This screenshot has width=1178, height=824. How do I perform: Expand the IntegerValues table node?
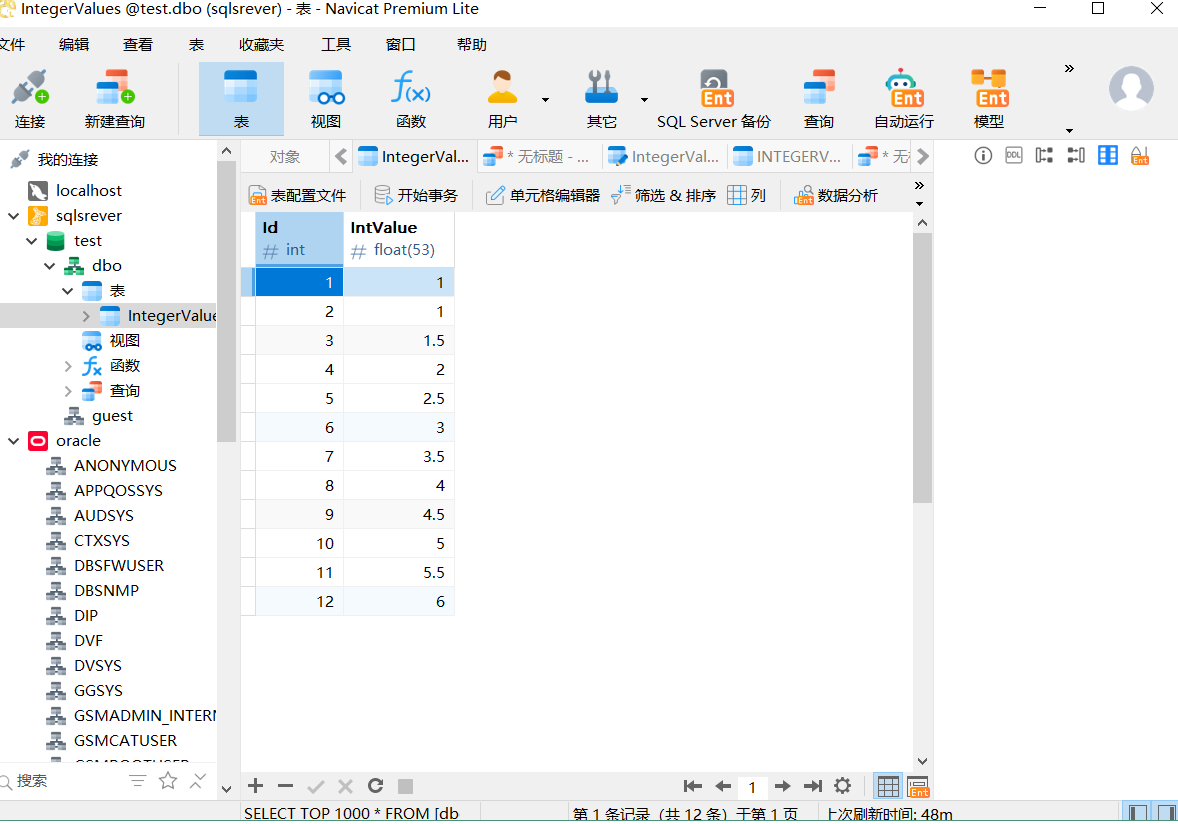86,315
